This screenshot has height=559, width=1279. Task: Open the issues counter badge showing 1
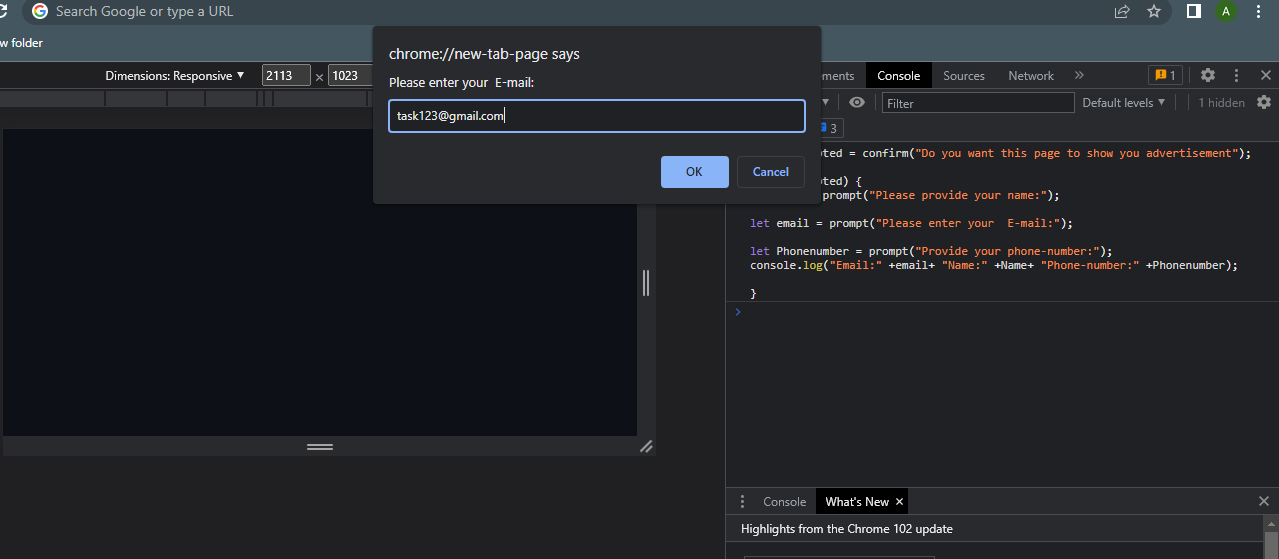click(x=1165, y=76)
